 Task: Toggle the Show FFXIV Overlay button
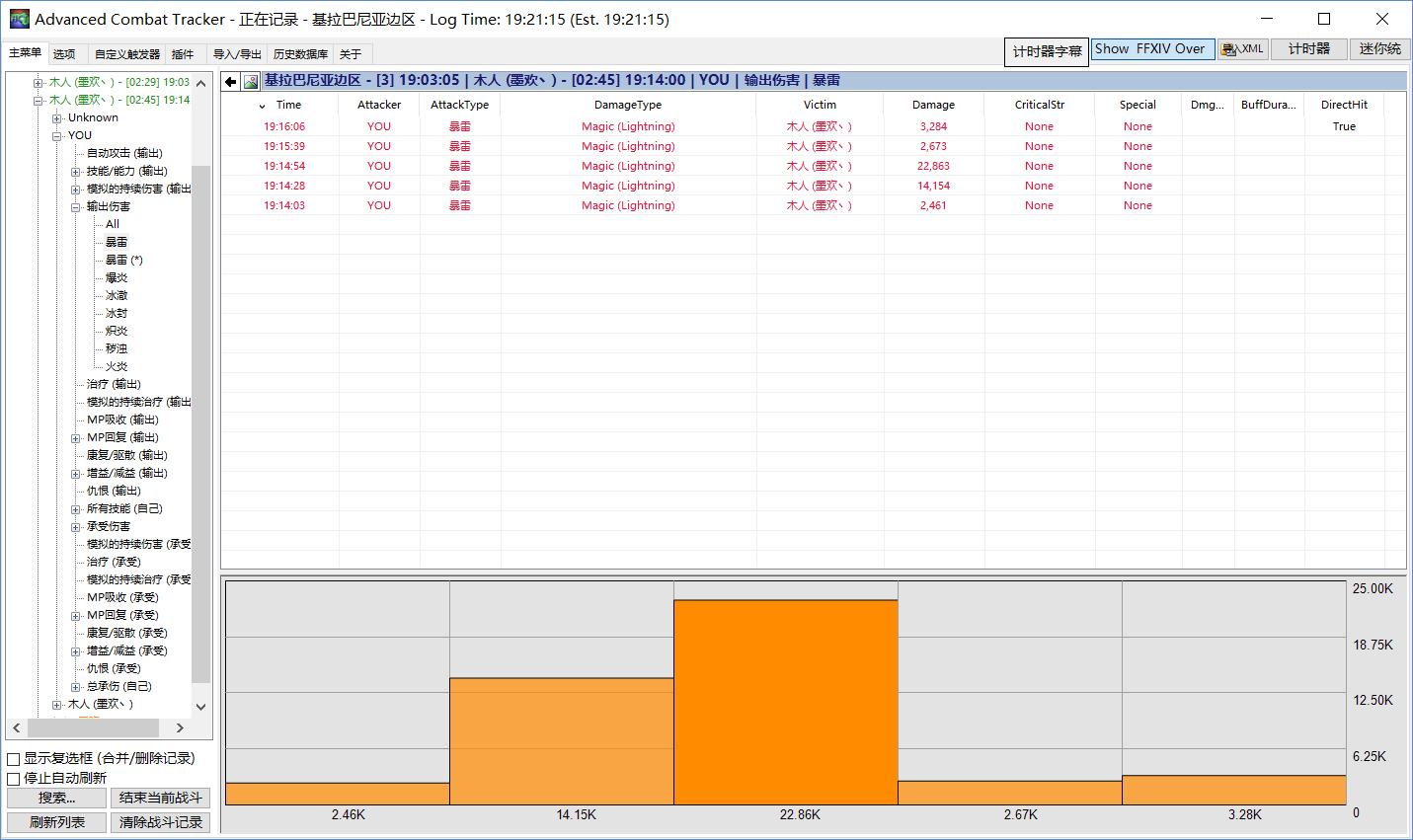pyautogui.click(x=1152, y=49)
